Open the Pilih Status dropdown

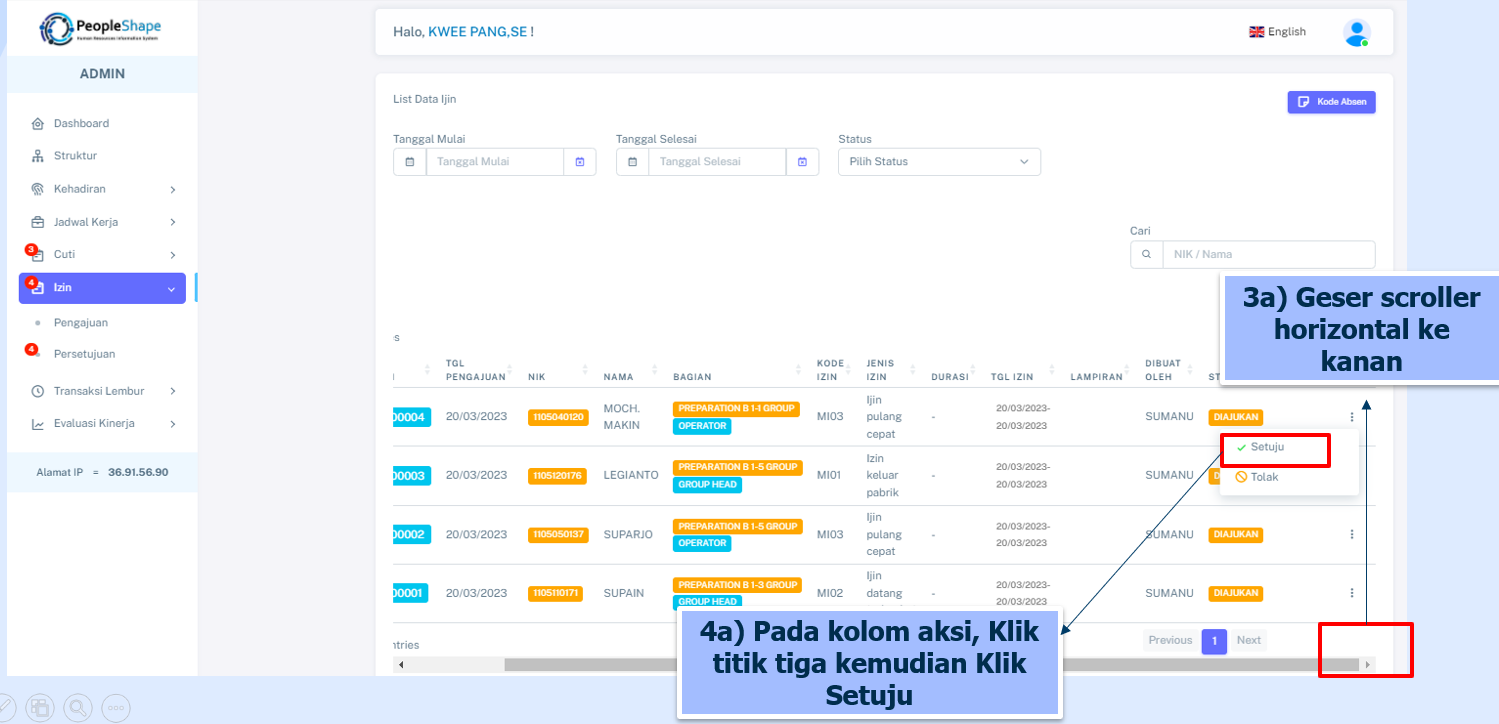tap(938, 162)
